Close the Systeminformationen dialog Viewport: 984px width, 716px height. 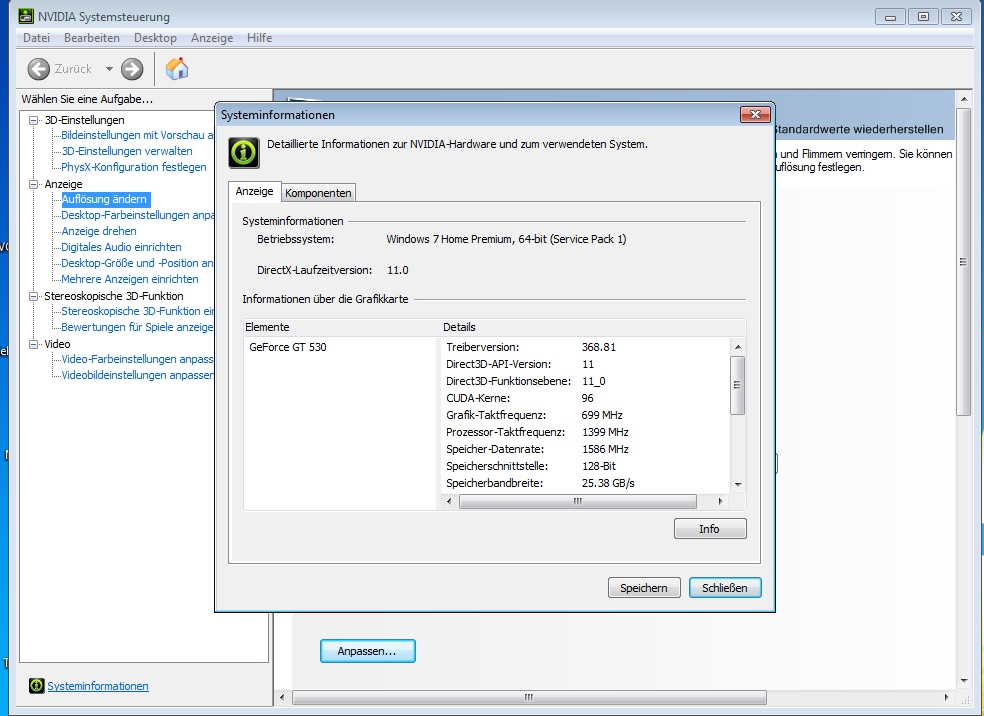point(755,114)
